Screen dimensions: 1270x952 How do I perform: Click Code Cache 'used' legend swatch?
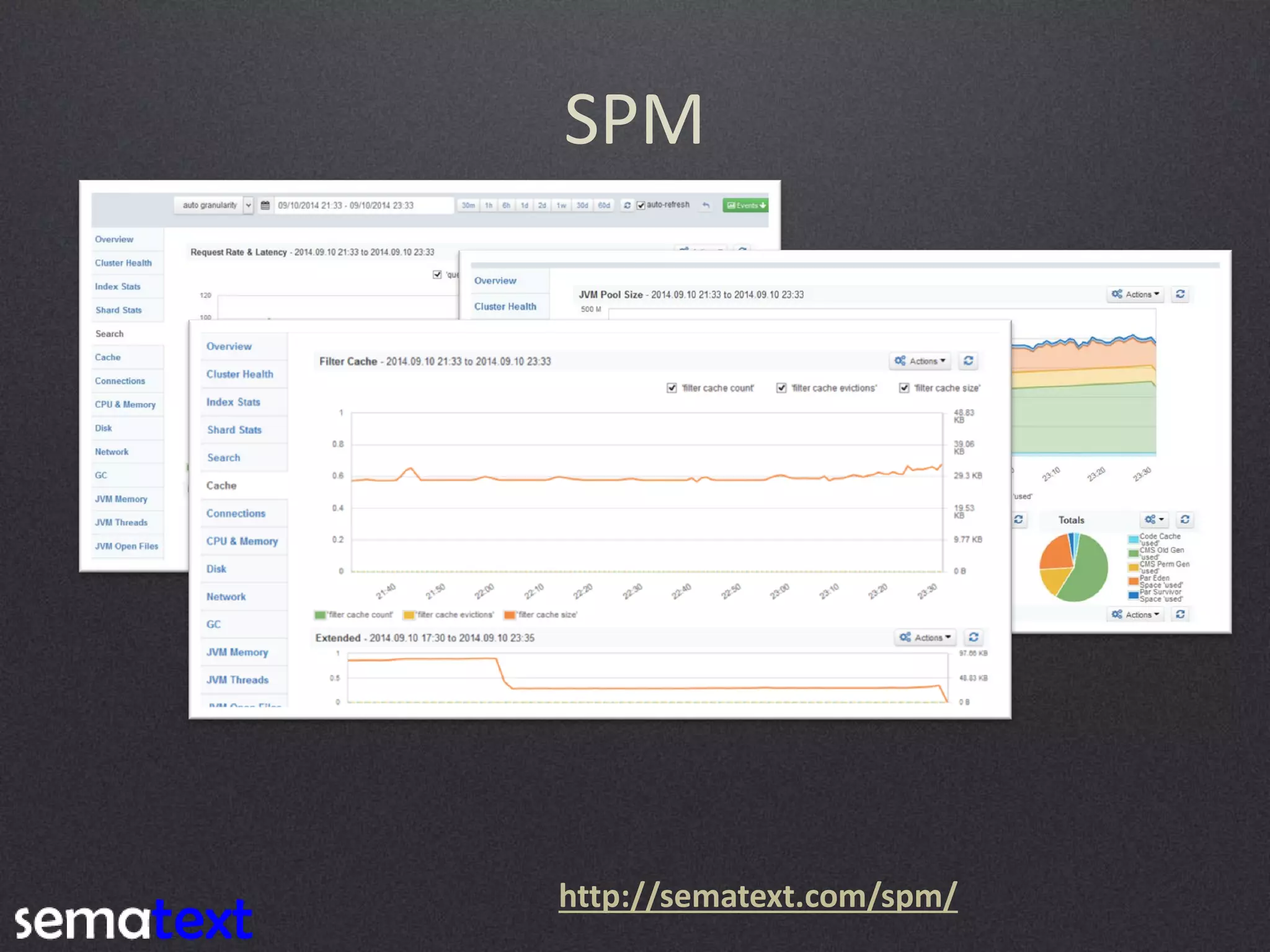[1133, 539]
